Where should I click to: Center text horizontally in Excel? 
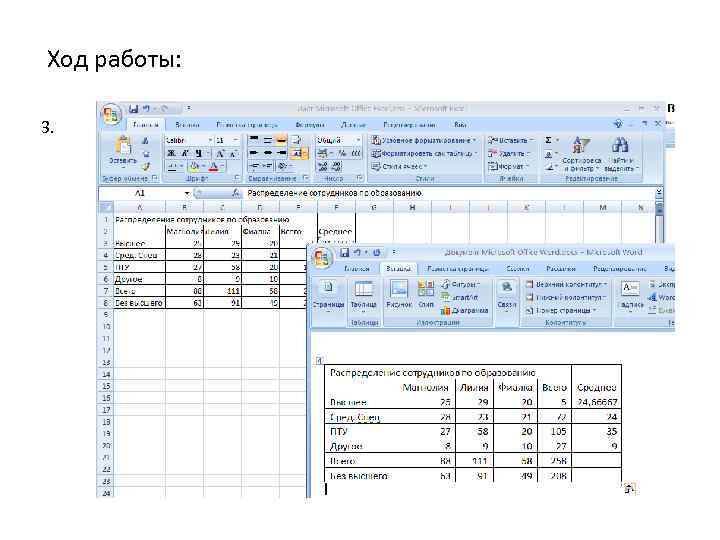(x=268, y=153)
